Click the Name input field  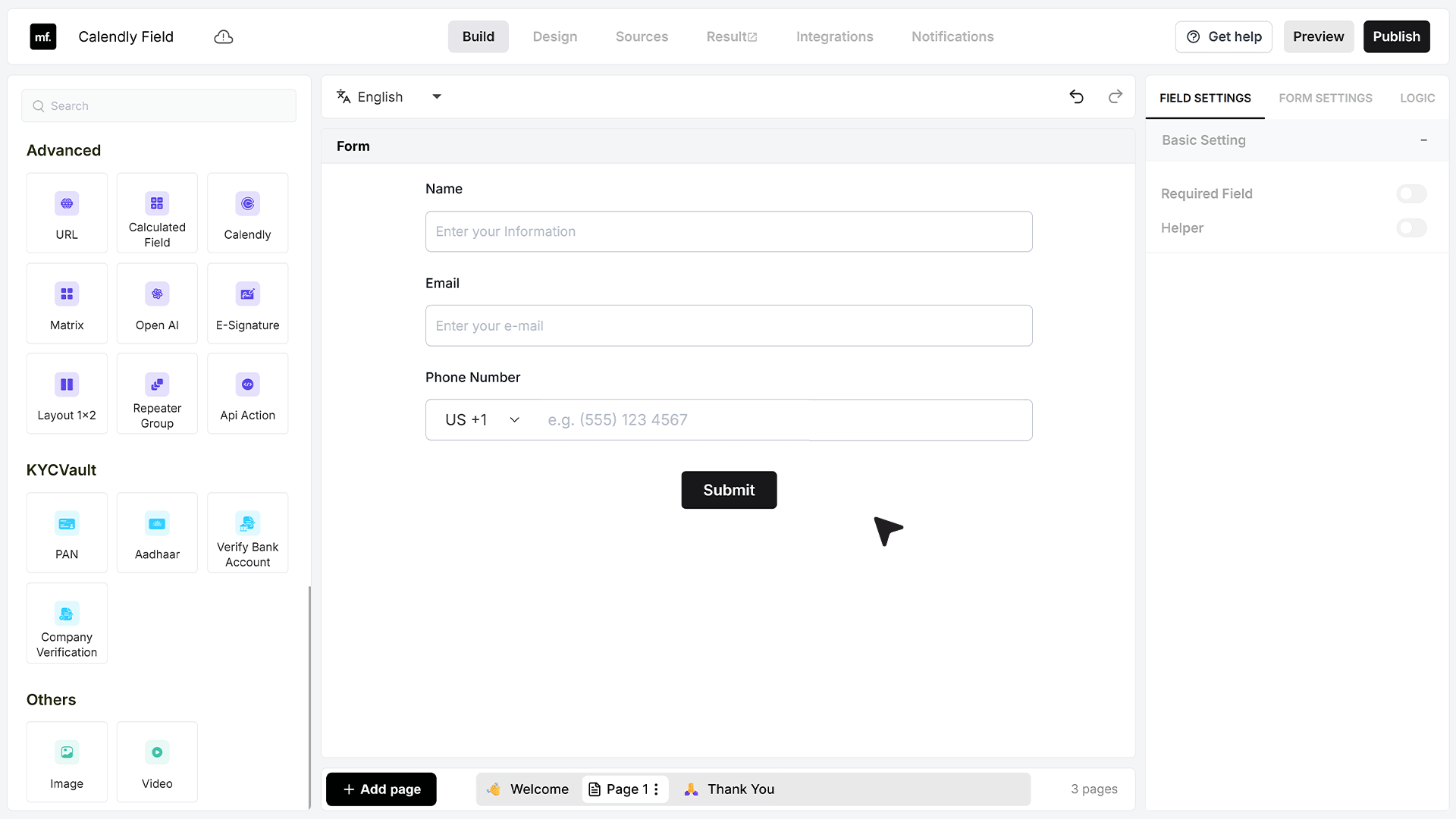point(729,231)
